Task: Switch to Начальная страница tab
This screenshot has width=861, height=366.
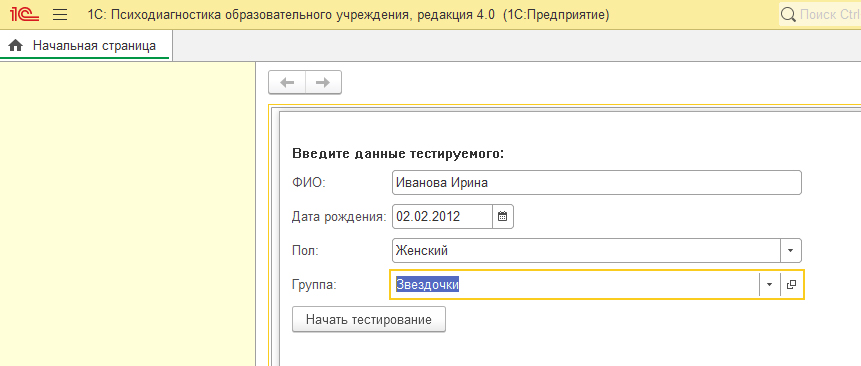Action: [x=86, y=46]
